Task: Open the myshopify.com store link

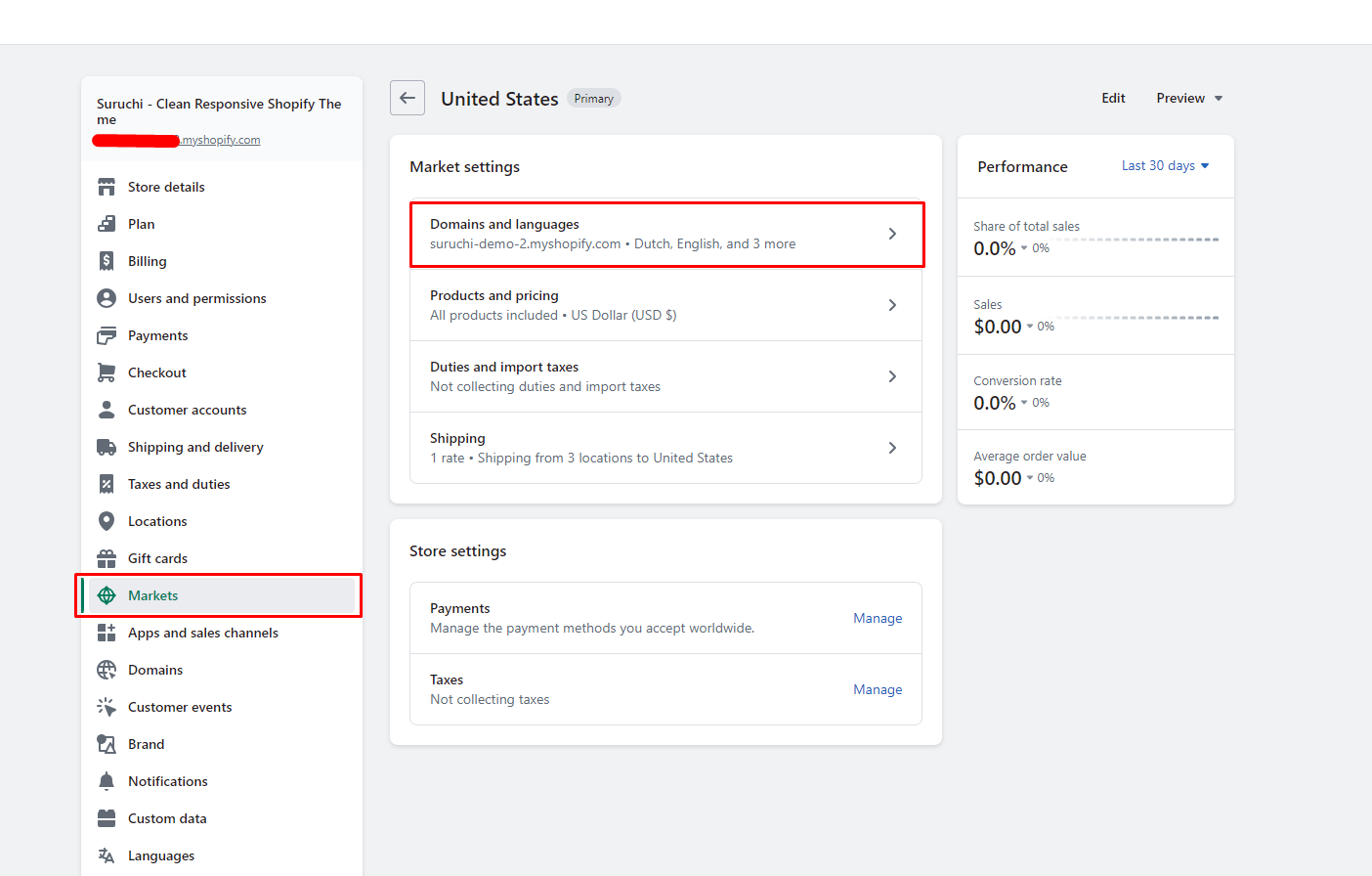Action: (220, 140)
